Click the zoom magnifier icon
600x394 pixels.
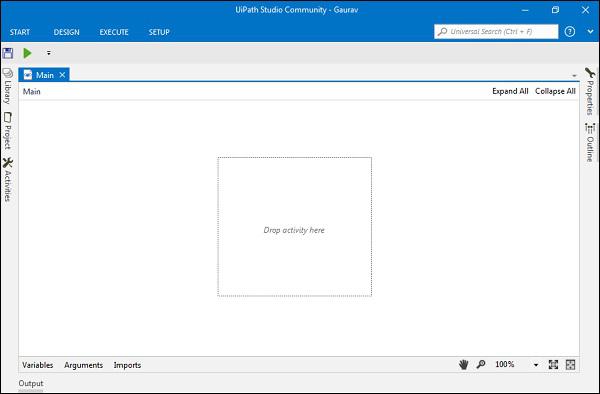[x=481, y=364]
